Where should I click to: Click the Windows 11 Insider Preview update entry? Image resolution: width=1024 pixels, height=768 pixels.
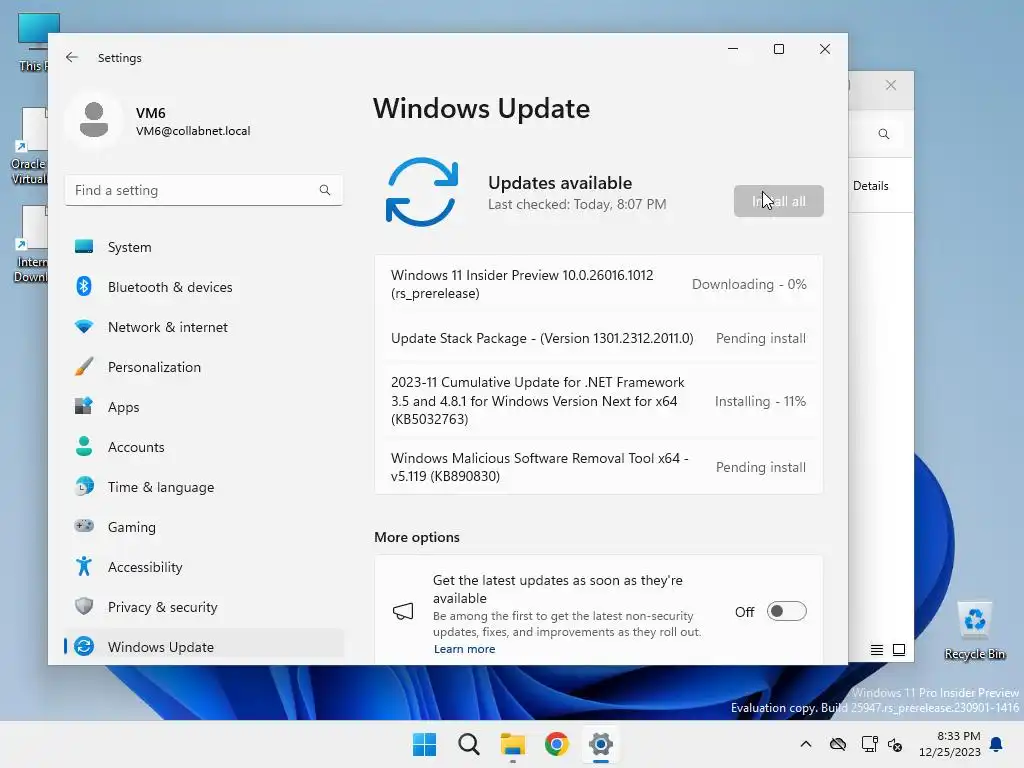click(x=598, y=284)
